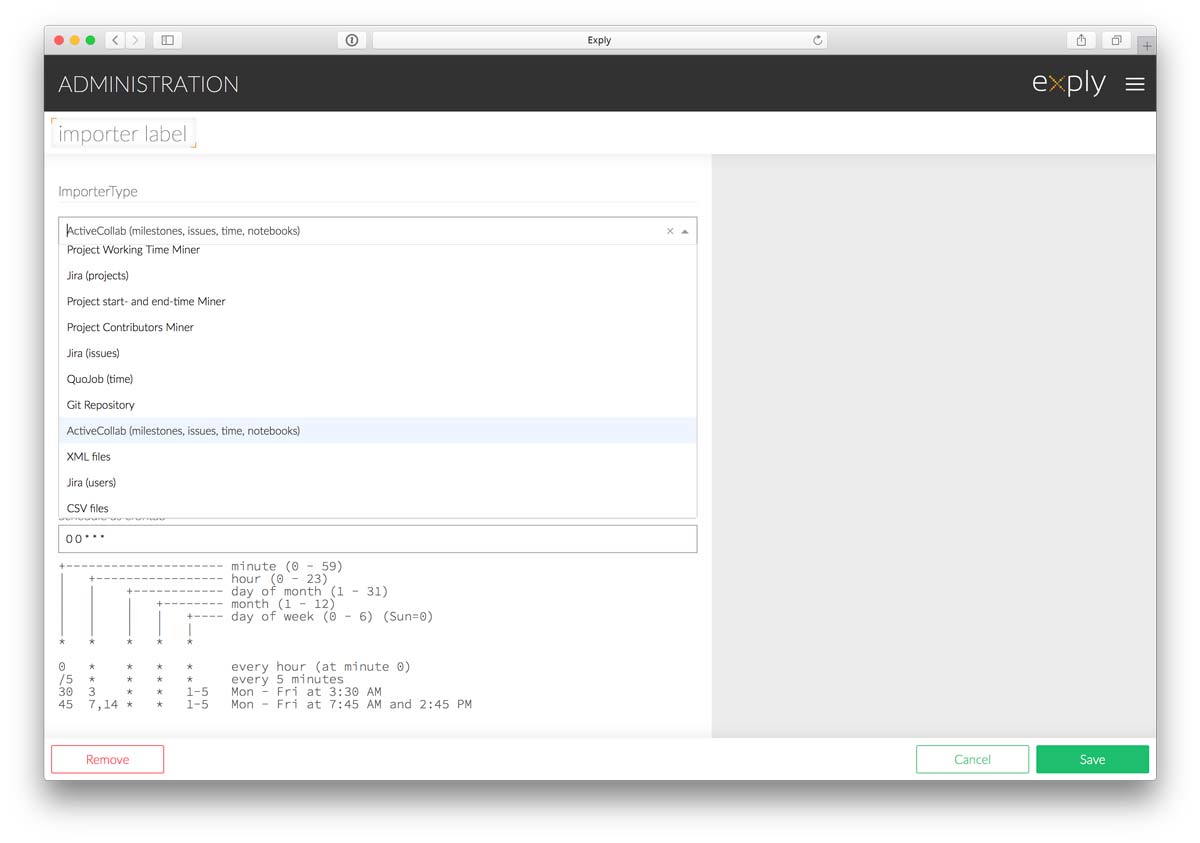This screenshot has width=1200, height=843.
Task: Select Project start- and end-time Miner
Action: click(377, 302)
